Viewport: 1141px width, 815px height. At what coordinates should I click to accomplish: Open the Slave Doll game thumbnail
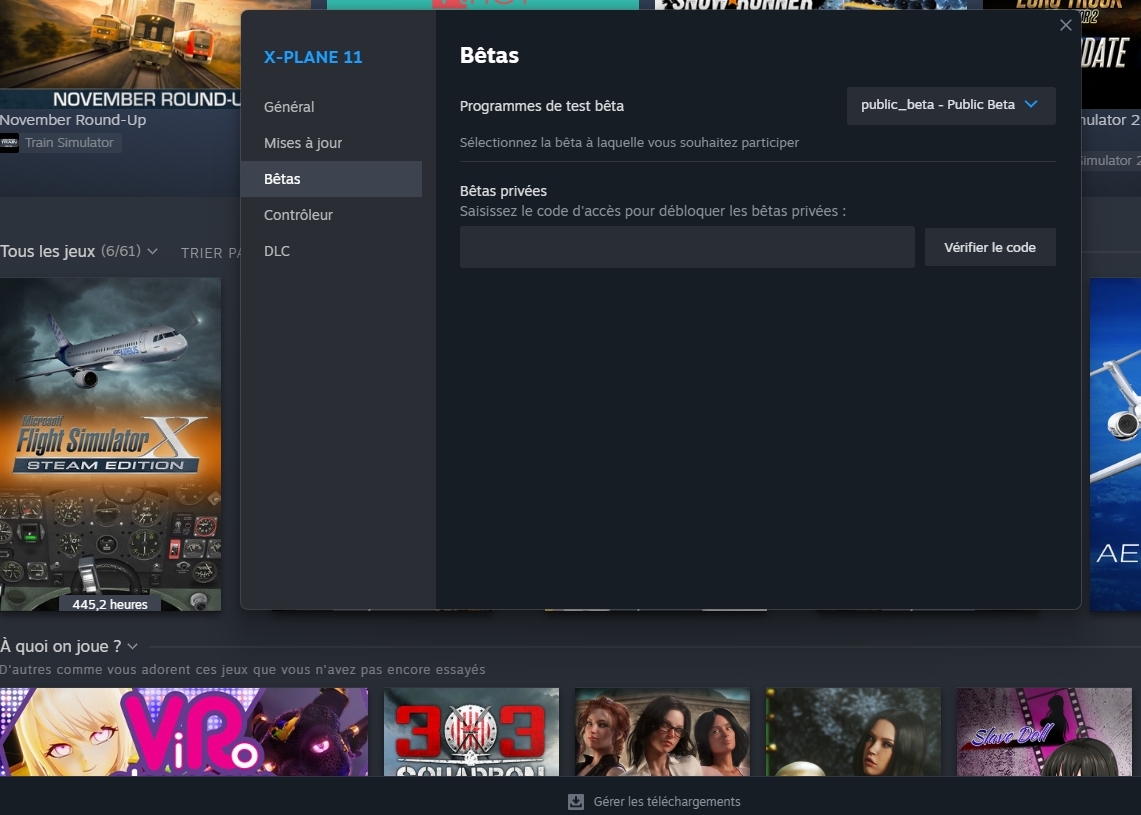(1044, 732)
